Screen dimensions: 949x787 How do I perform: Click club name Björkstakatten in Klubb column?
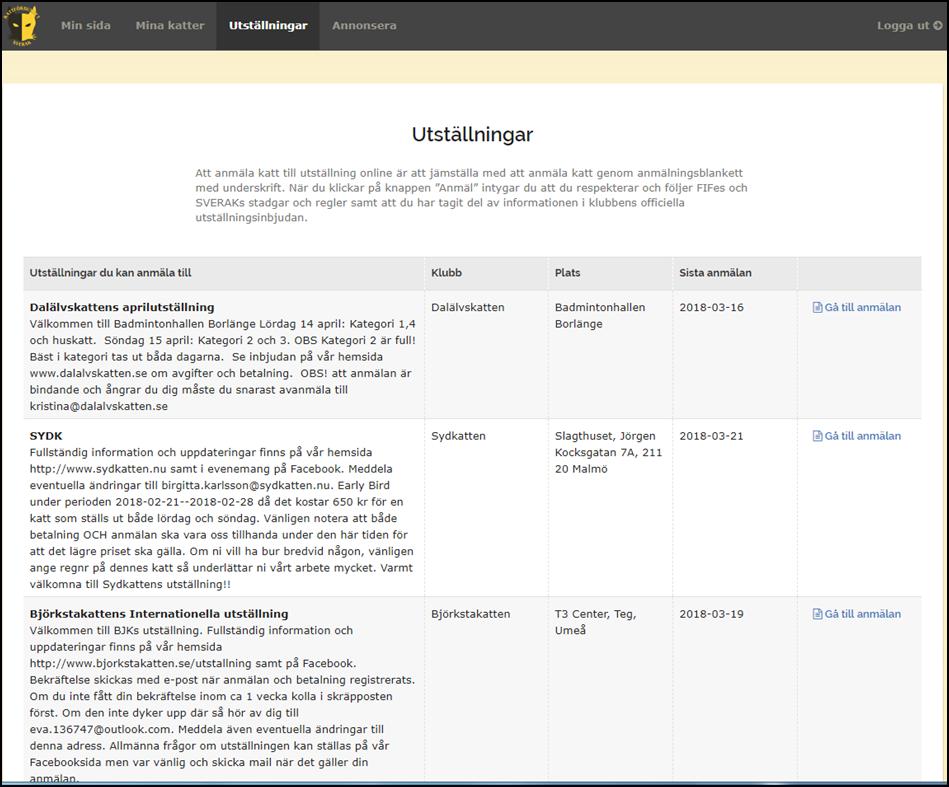coord(471,614)
